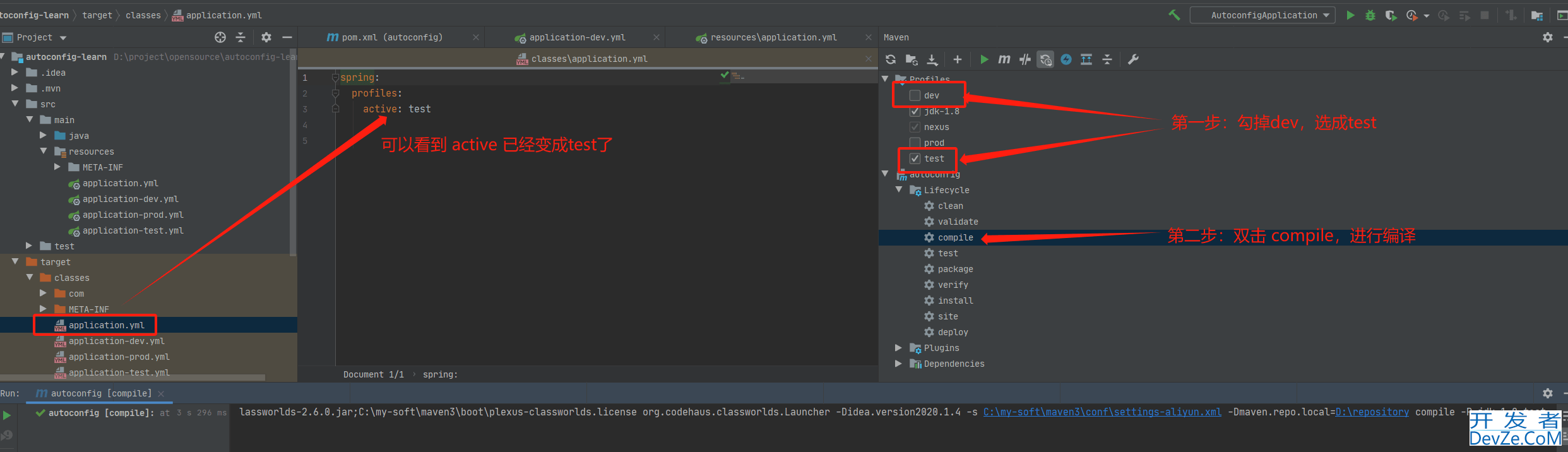Select application-prod.yml under classes
The width and height of the screenshot is (1568, 452).
click(118, 357)
